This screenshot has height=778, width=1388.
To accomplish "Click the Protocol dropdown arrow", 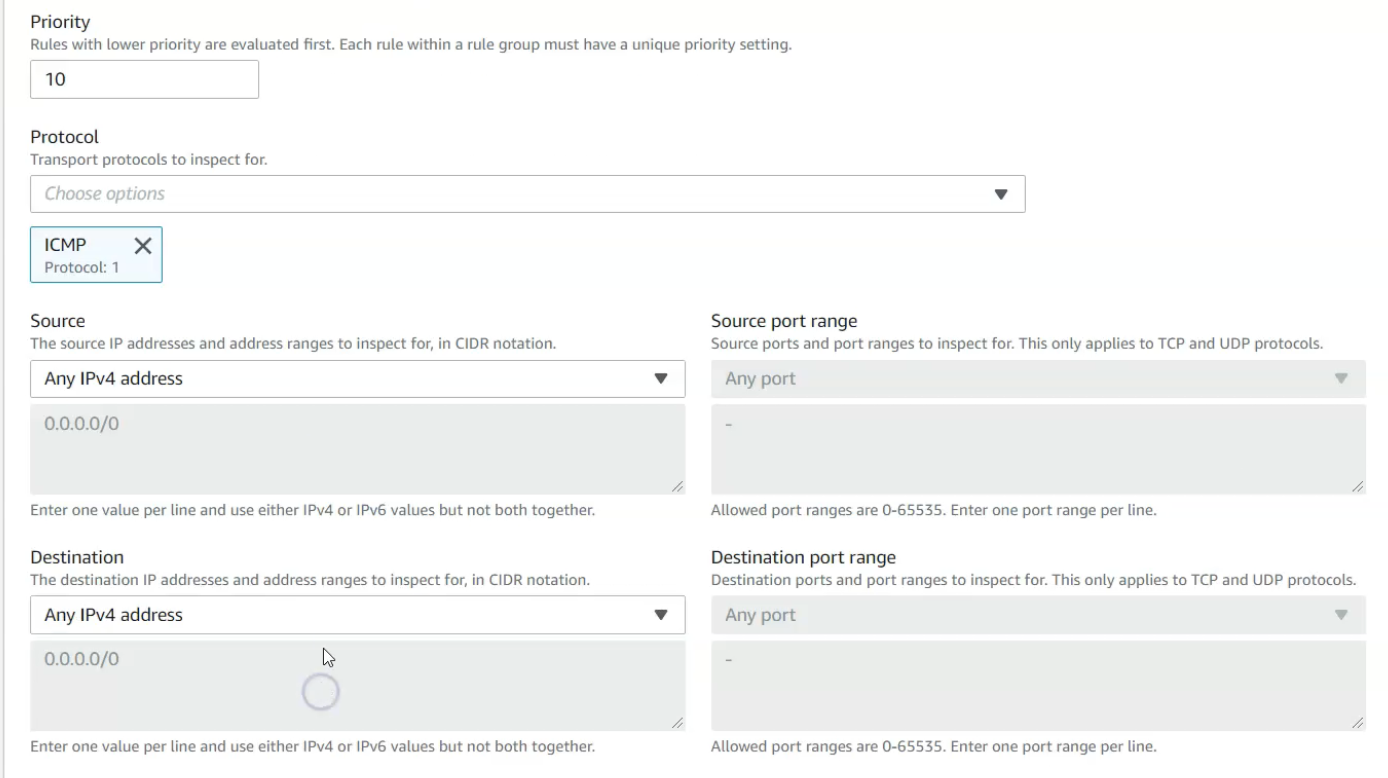I will 1001,194.
